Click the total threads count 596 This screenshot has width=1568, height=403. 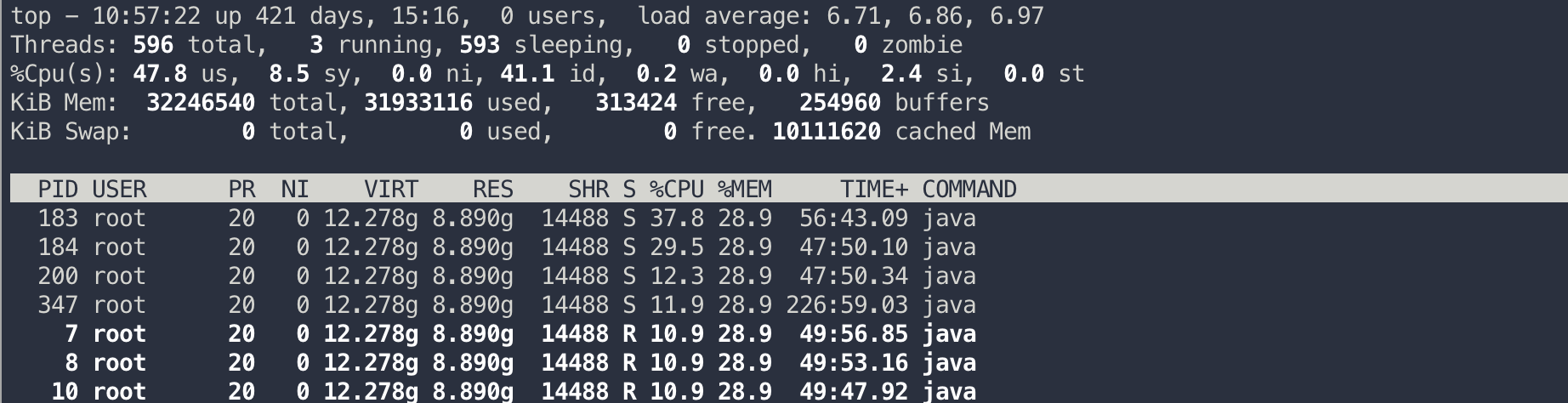tap(153, 45)
